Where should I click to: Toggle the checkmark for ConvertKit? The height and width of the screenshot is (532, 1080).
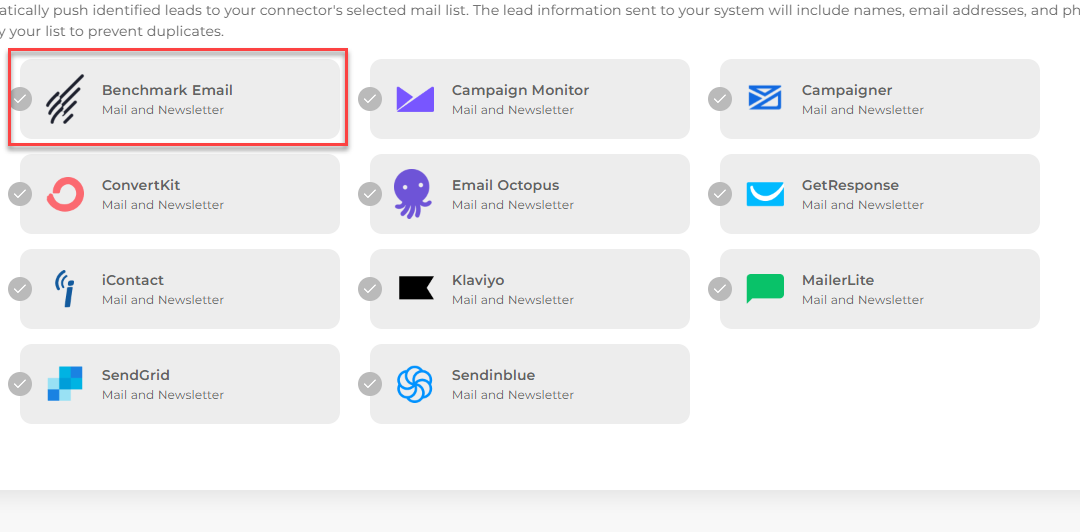click(x=20, y=194)
